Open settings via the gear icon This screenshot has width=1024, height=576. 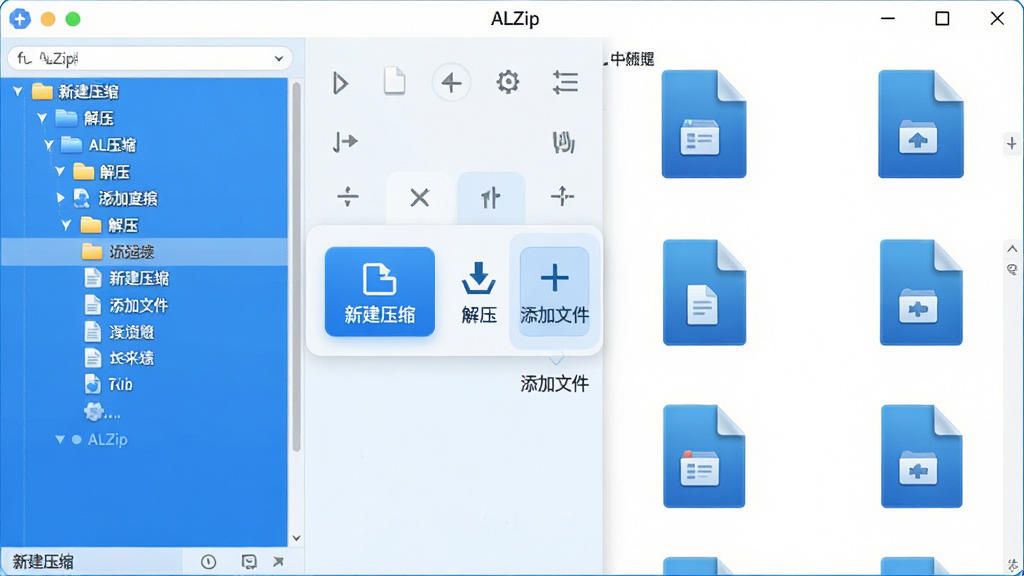tap(507, 82)
